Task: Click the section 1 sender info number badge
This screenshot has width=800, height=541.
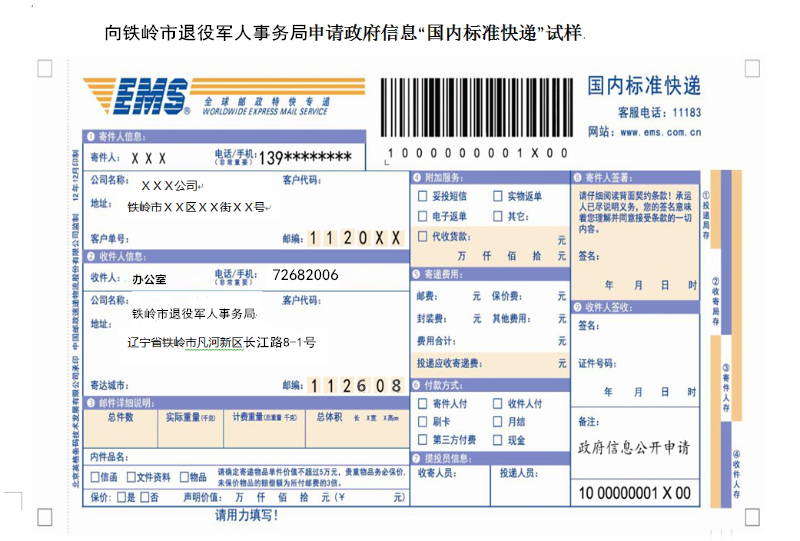Action: (90, 137)
